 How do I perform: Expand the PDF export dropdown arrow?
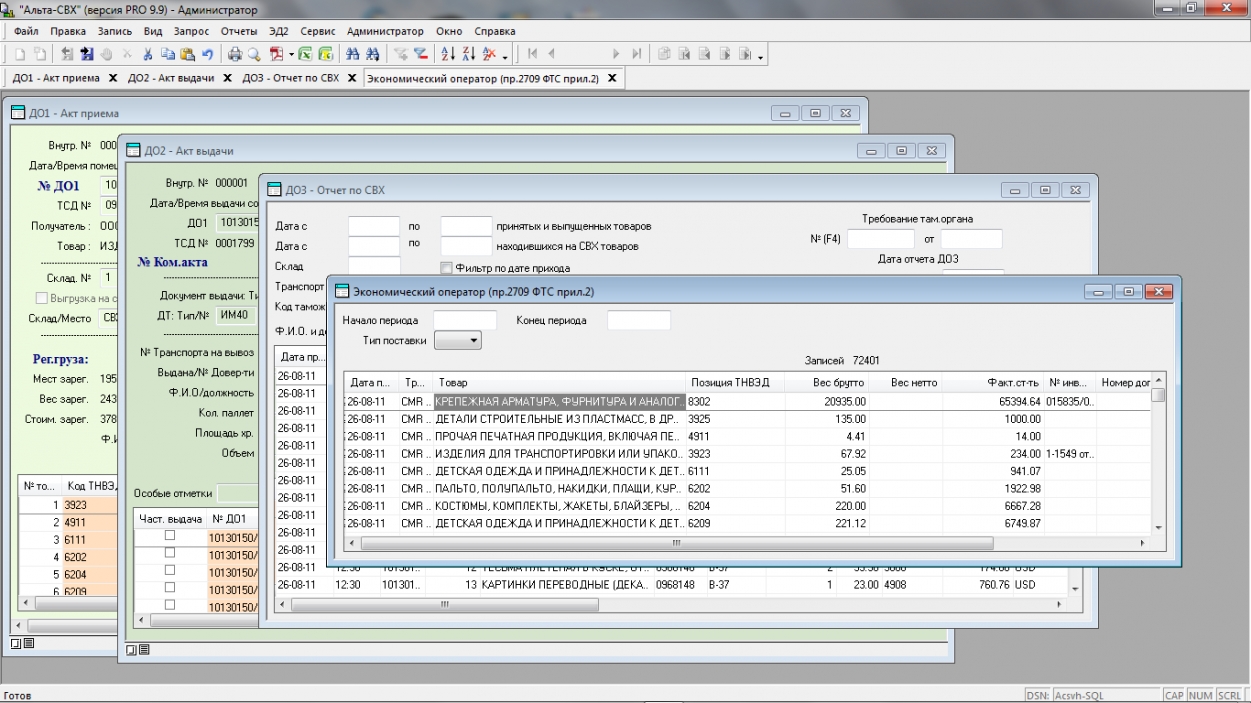pyautogui.click(x=291, y=55)
